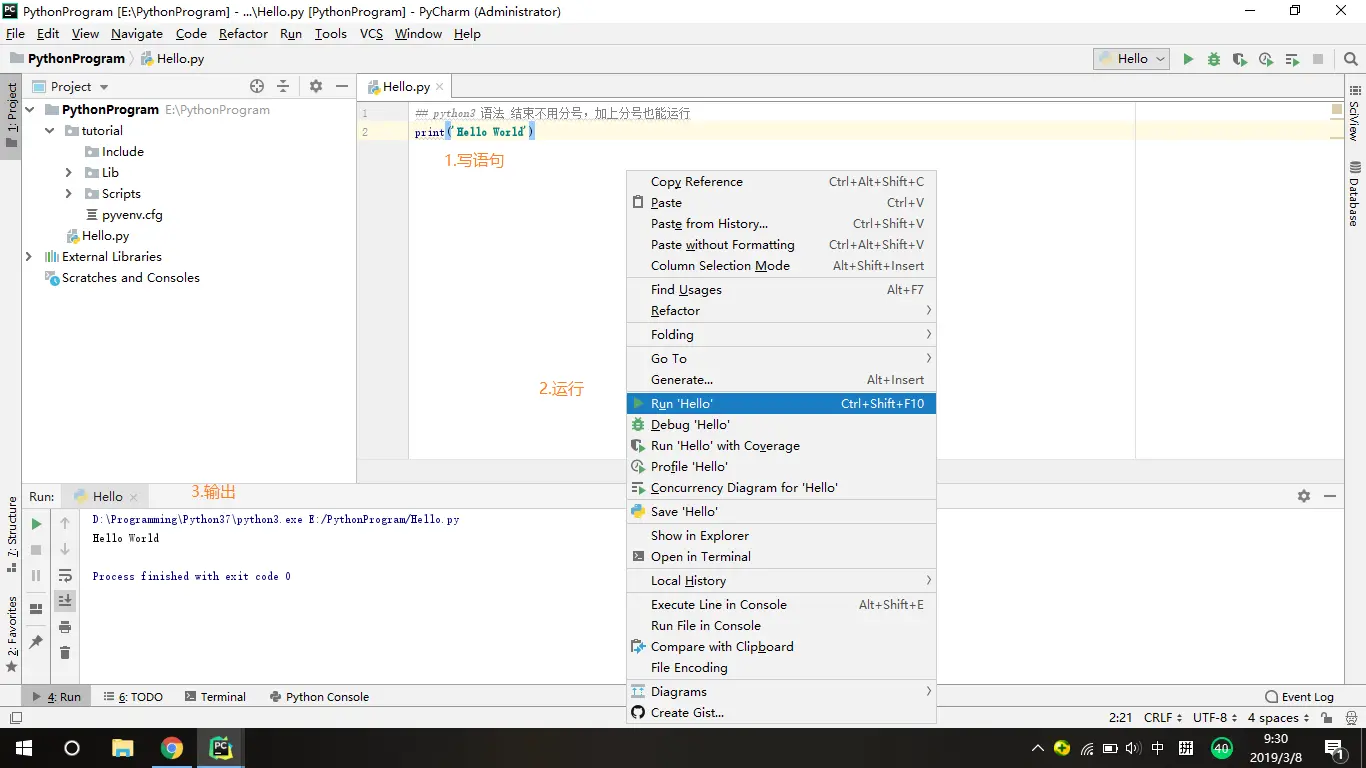The height and width of the screenshot is (768, 1366).
Task: Close the Hello run tab
Action: click(134, 497)
